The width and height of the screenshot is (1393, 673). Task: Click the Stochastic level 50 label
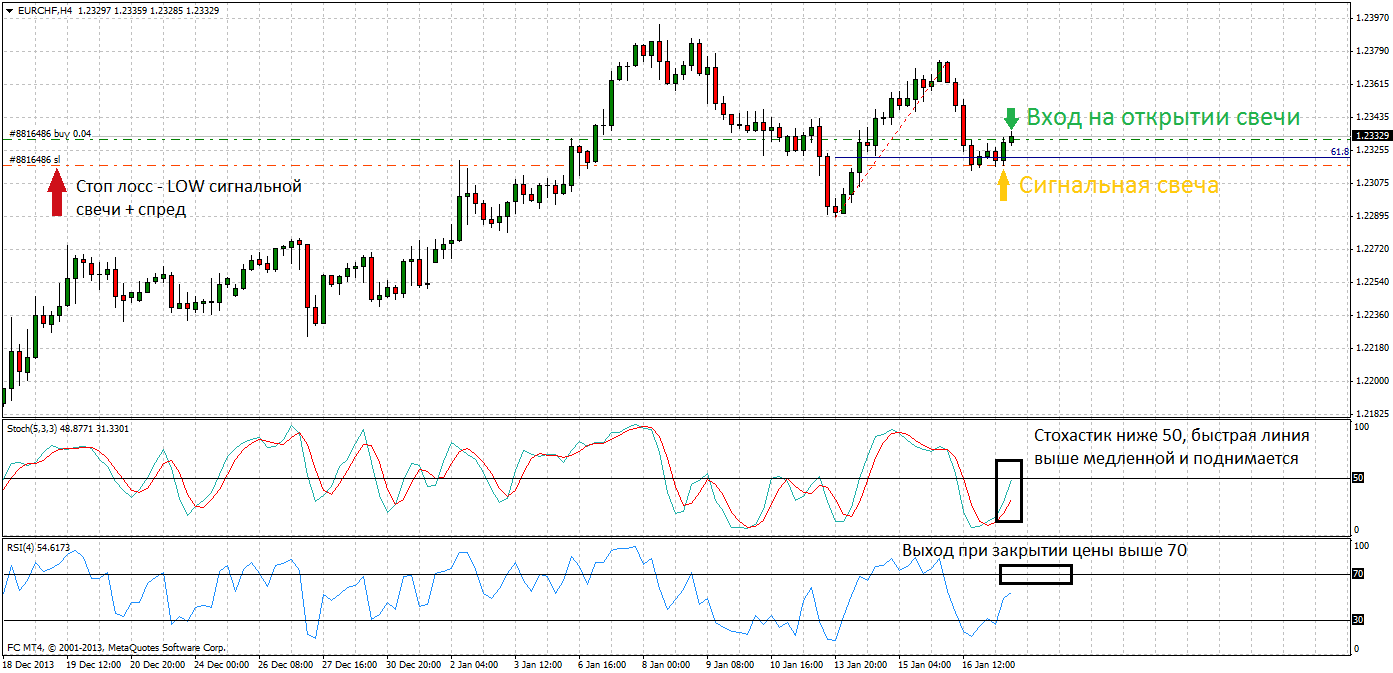click(x=1357, y=478)
